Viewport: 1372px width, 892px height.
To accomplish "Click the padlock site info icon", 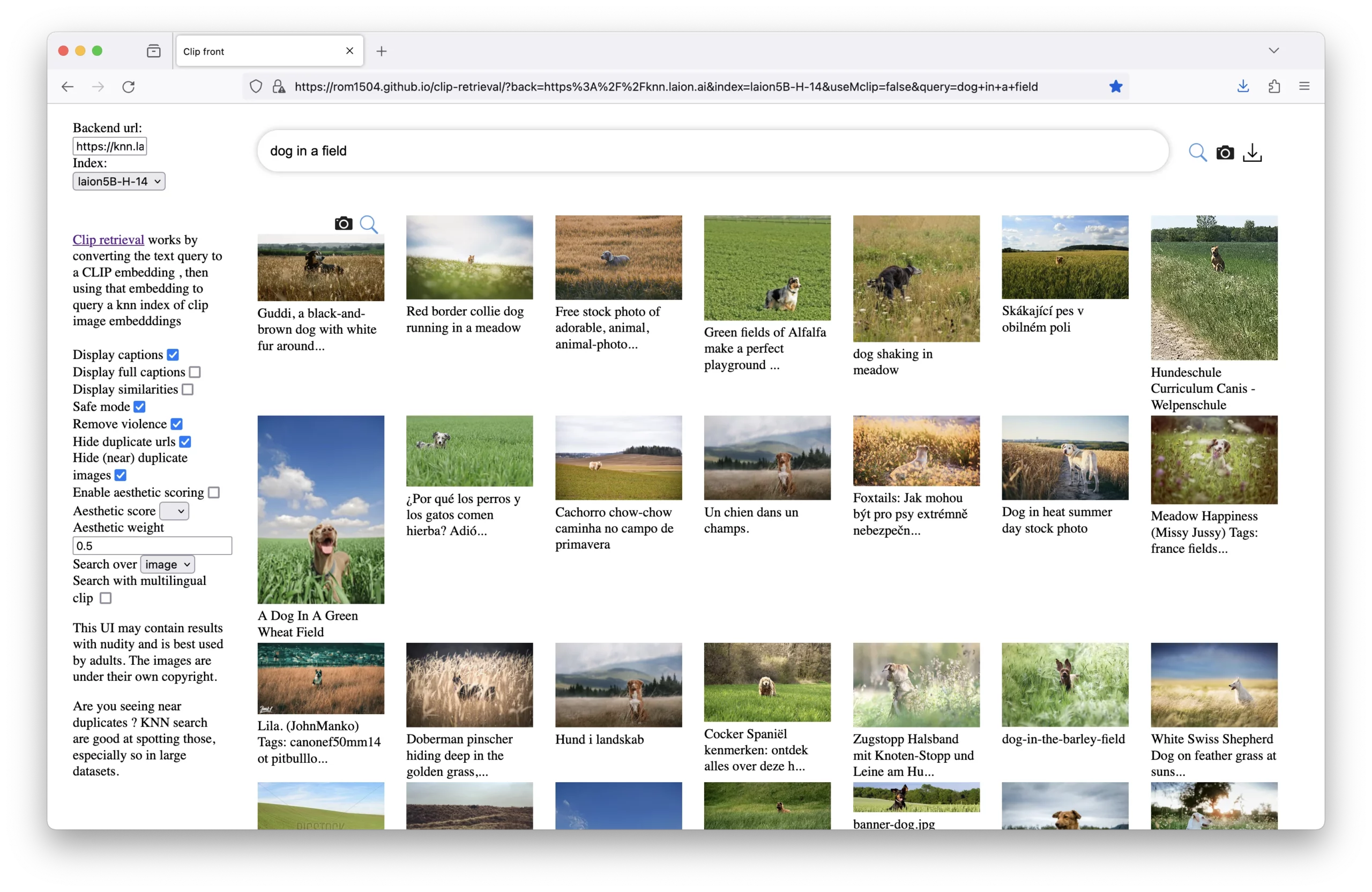I will pos(279,86).
